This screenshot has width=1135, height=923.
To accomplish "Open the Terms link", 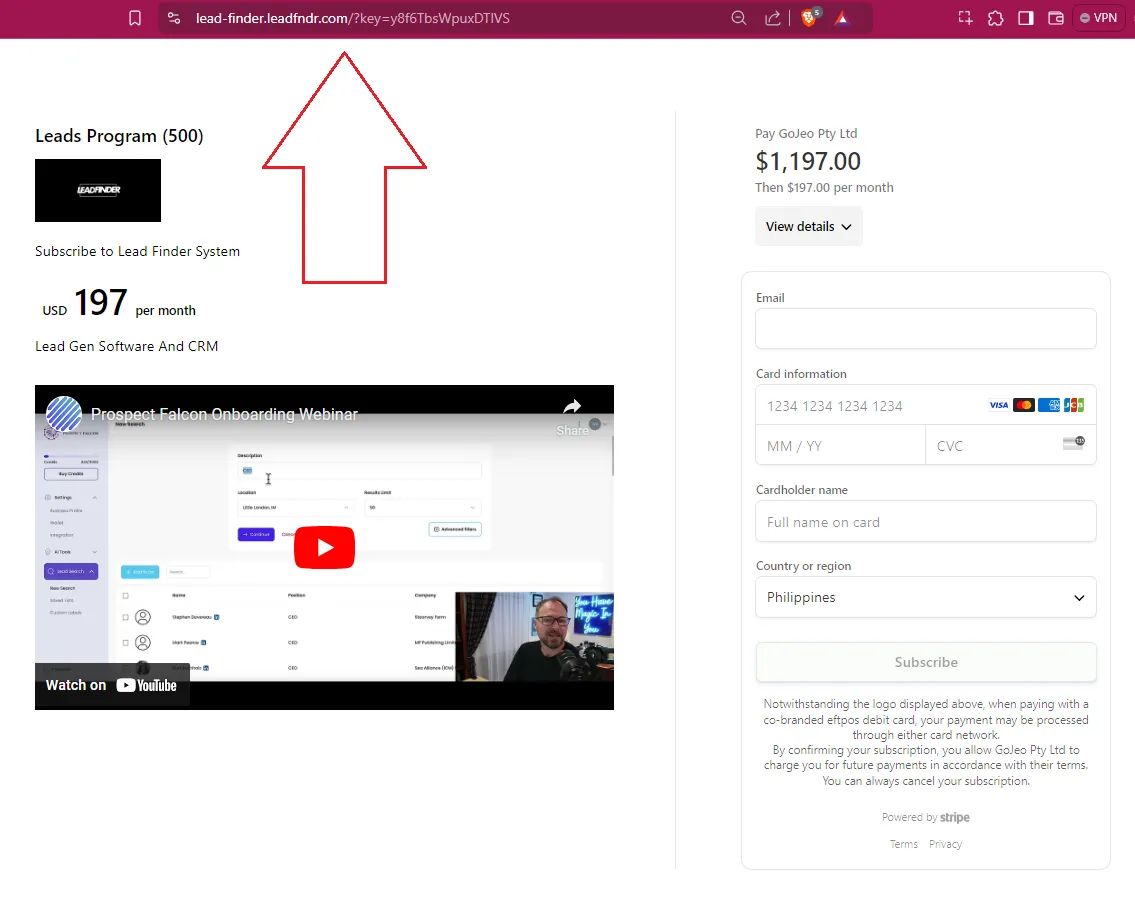I will pyautogui.click(x=903, y=844).
